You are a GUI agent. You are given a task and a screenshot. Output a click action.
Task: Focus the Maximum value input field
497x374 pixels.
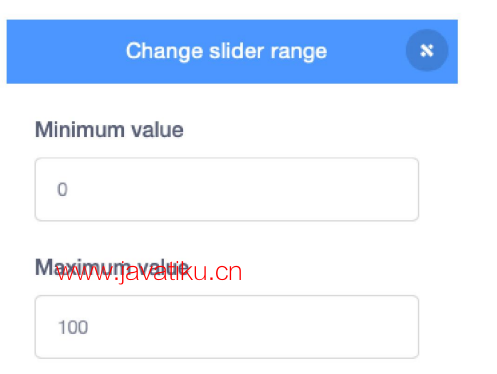(x=227, y=327)
